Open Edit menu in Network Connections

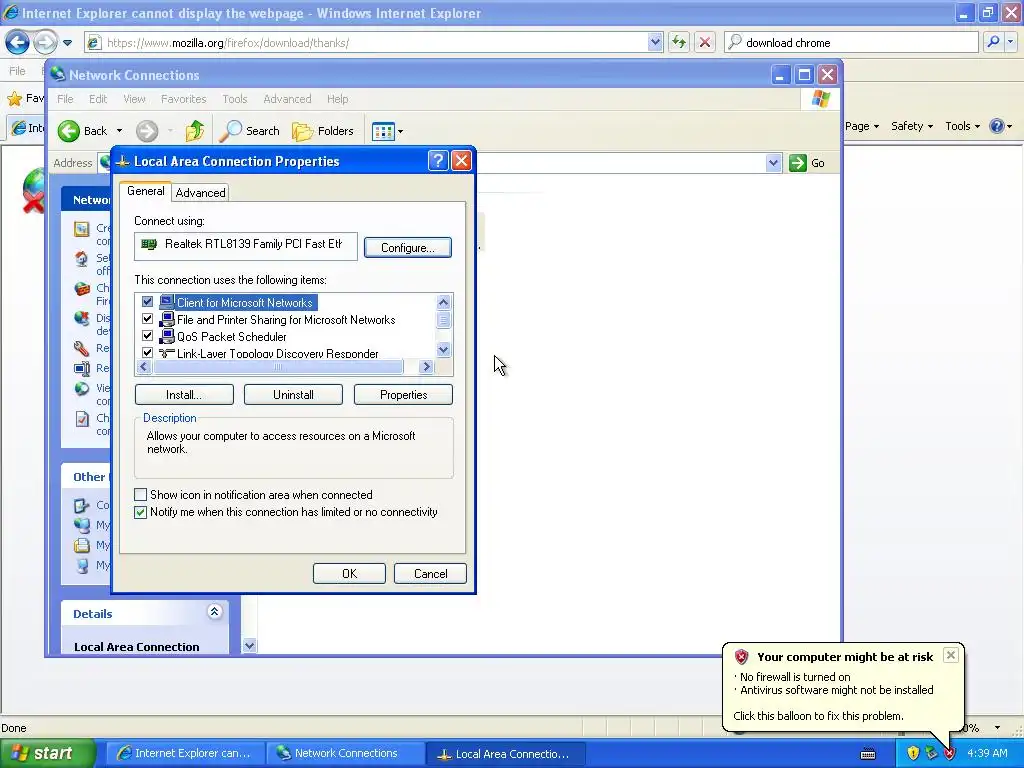click(98, 99)
